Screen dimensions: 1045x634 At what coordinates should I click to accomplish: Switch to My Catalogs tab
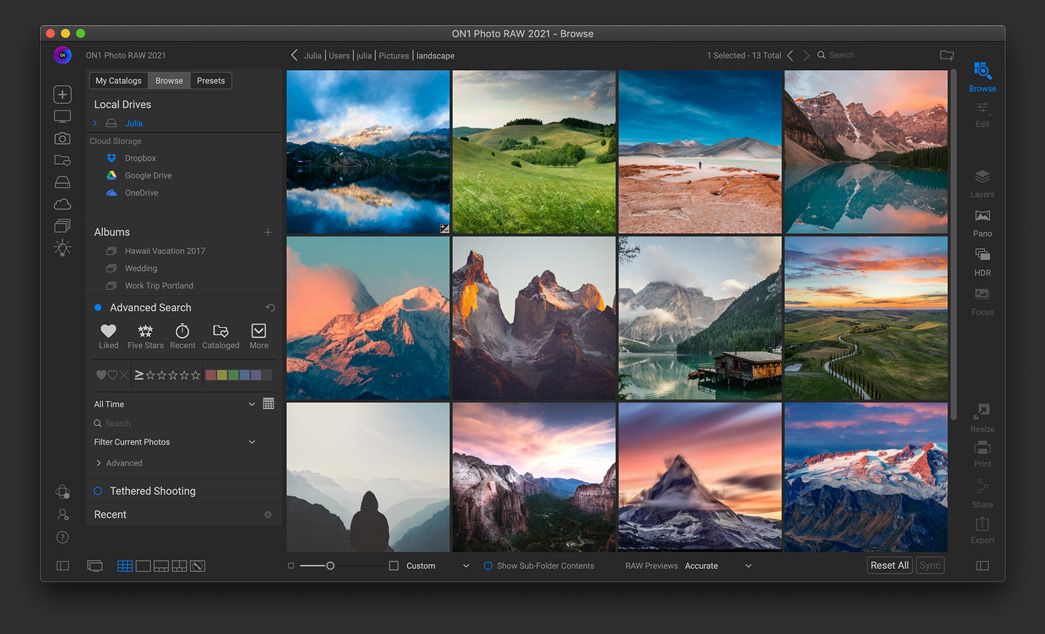(x=119, y=81)
